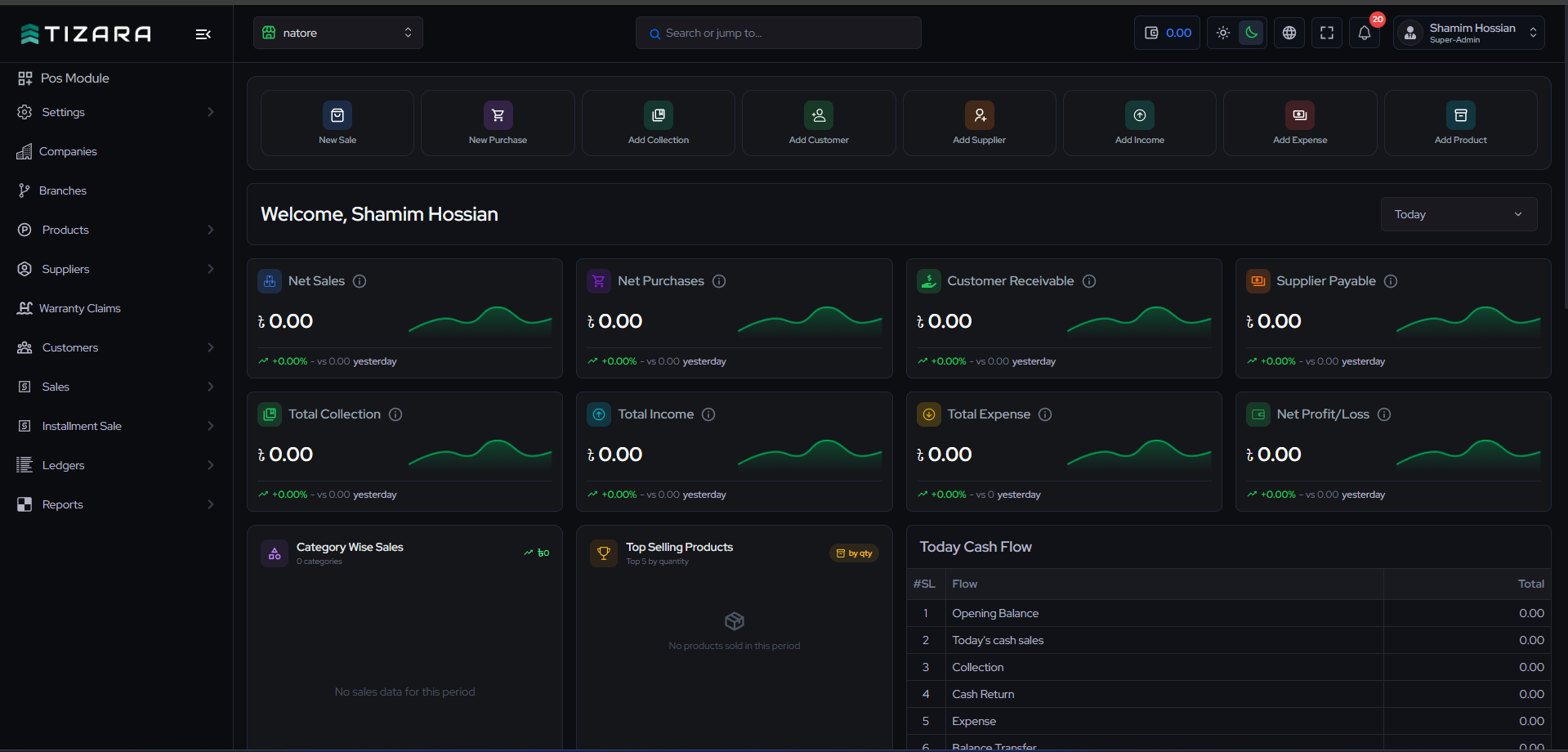Click the Net Sales info icon

[360, 281]
